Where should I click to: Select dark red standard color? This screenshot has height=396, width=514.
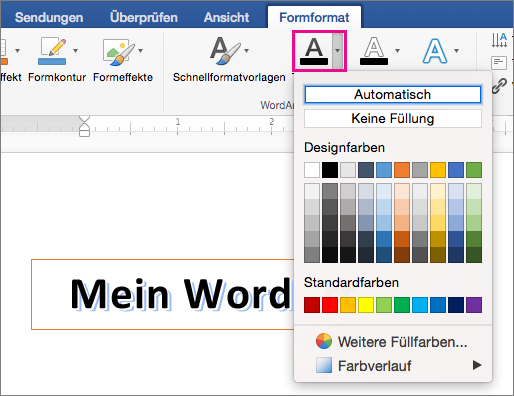312,305
